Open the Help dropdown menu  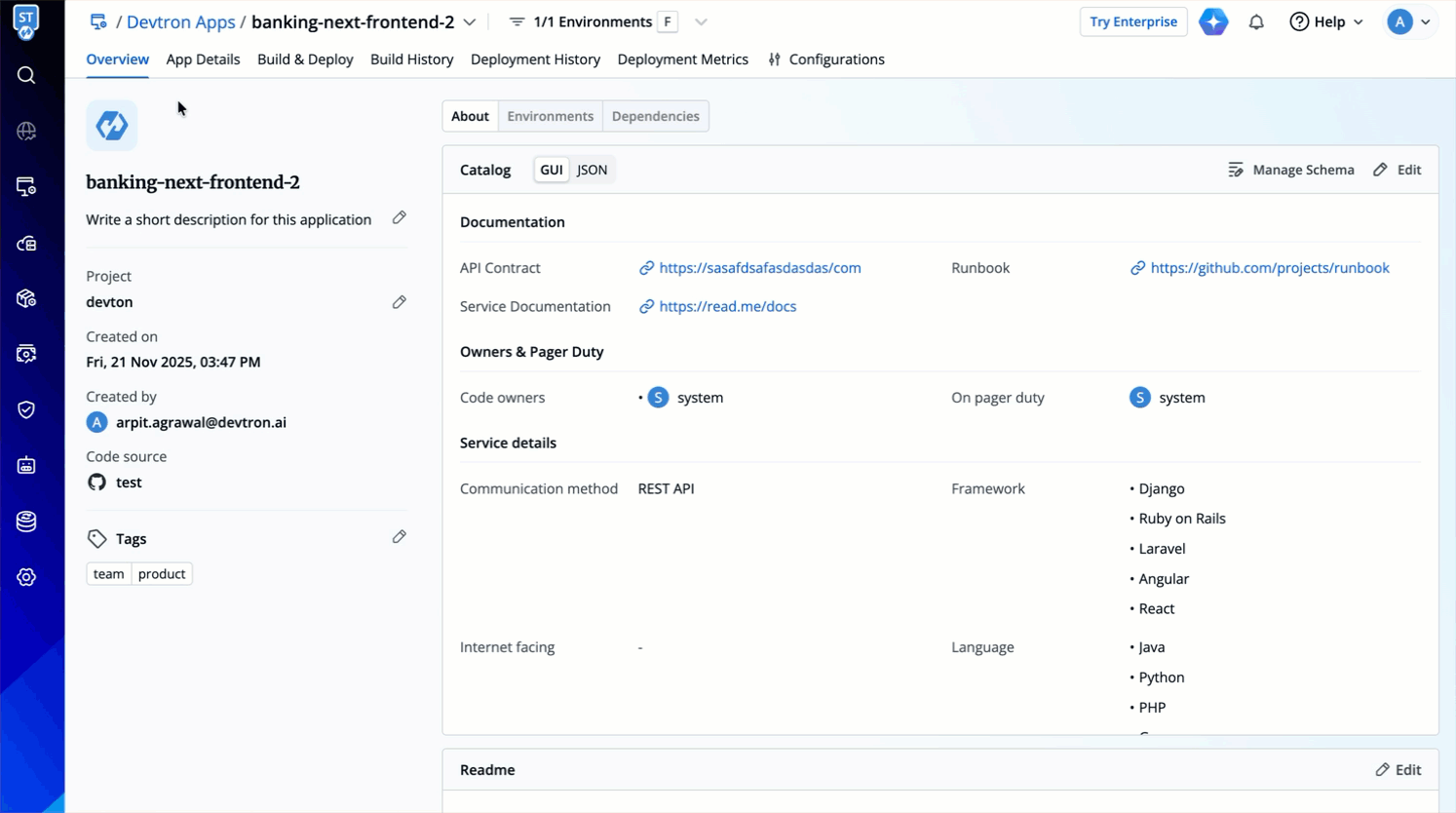pos(1326,21)
